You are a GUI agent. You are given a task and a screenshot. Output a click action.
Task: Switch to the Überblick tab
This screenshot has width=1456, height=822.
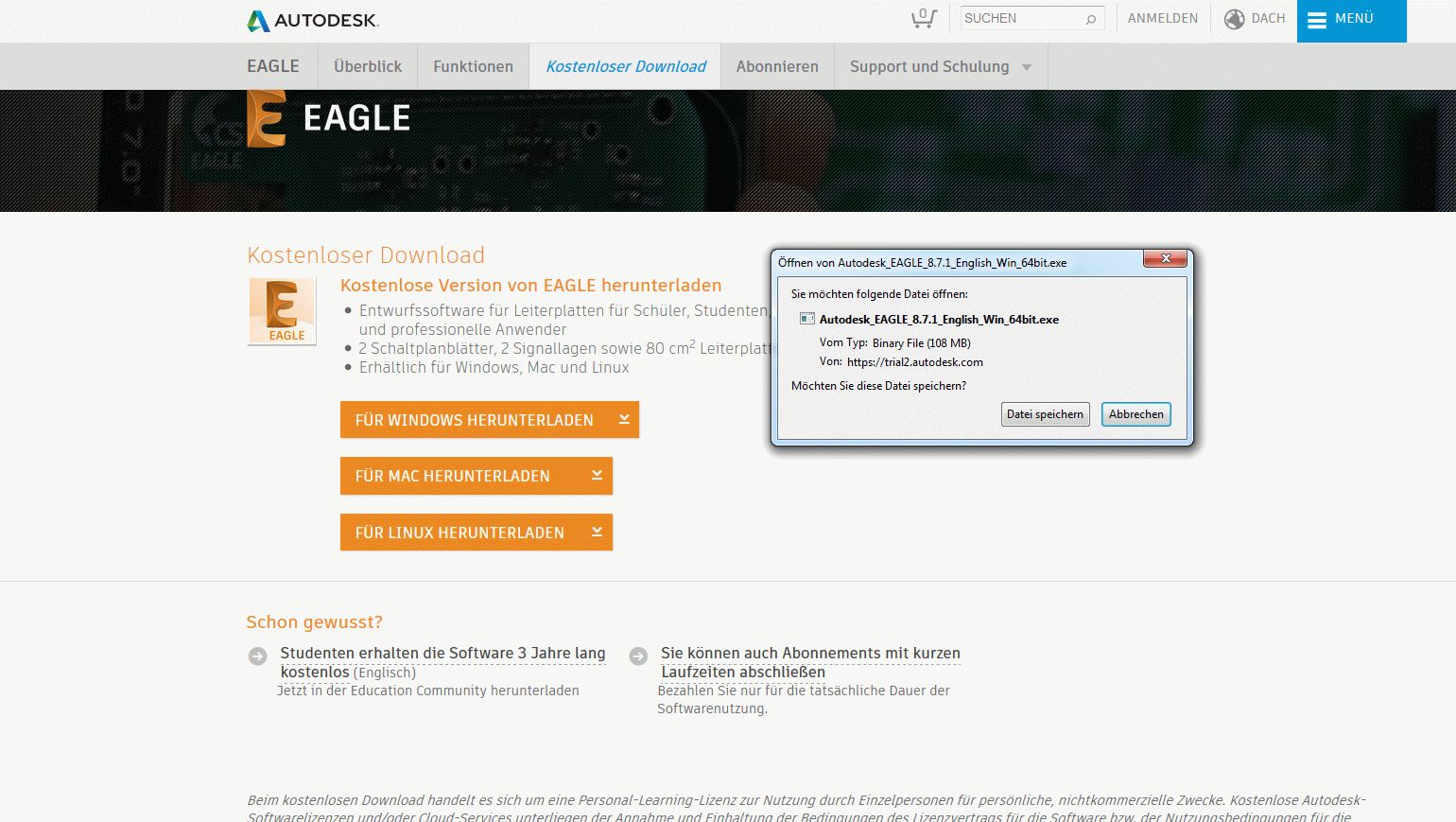tap(368, 66)
